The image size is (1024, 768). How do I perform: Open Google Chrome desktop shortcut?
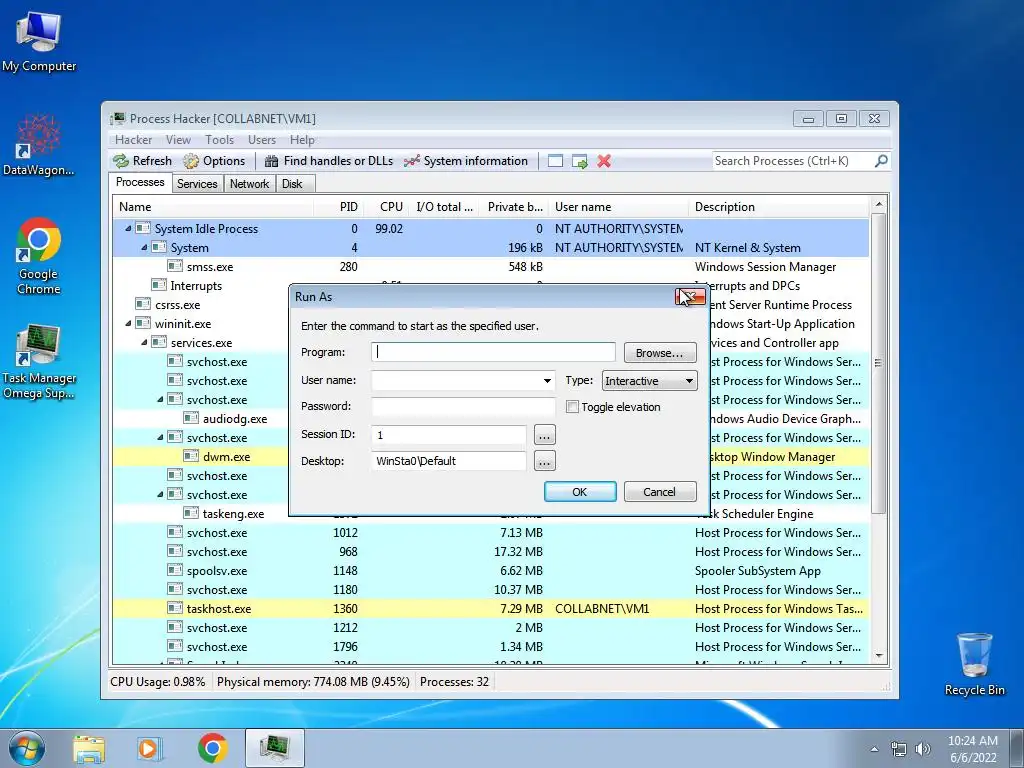[39, 256]
